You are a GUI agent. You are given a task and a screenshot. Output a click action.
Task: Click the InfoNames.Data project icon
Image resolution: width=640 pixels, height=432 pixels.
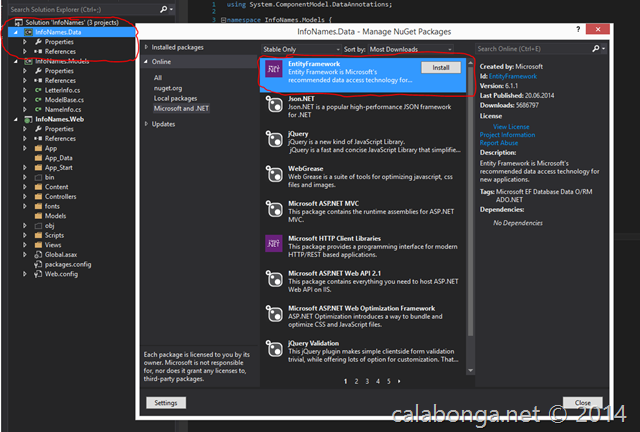(28, 32)
